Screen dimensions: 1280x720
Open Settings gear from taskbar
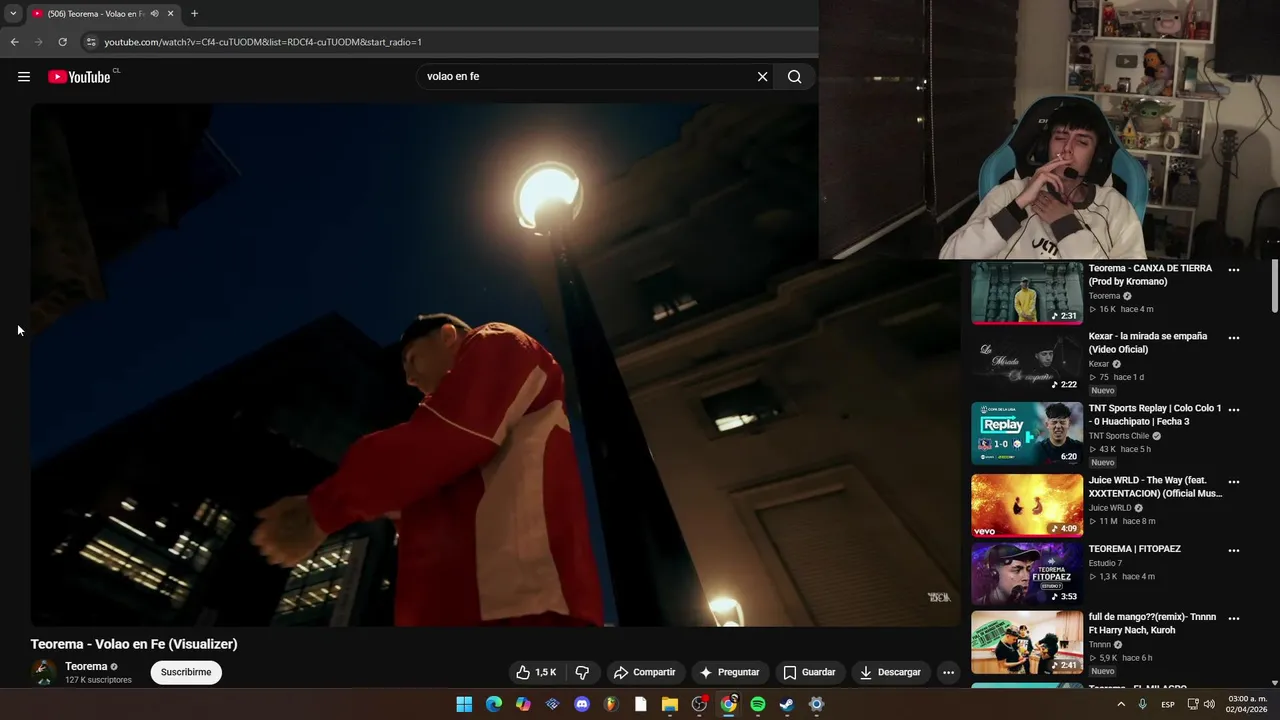(x=816, y=704)
